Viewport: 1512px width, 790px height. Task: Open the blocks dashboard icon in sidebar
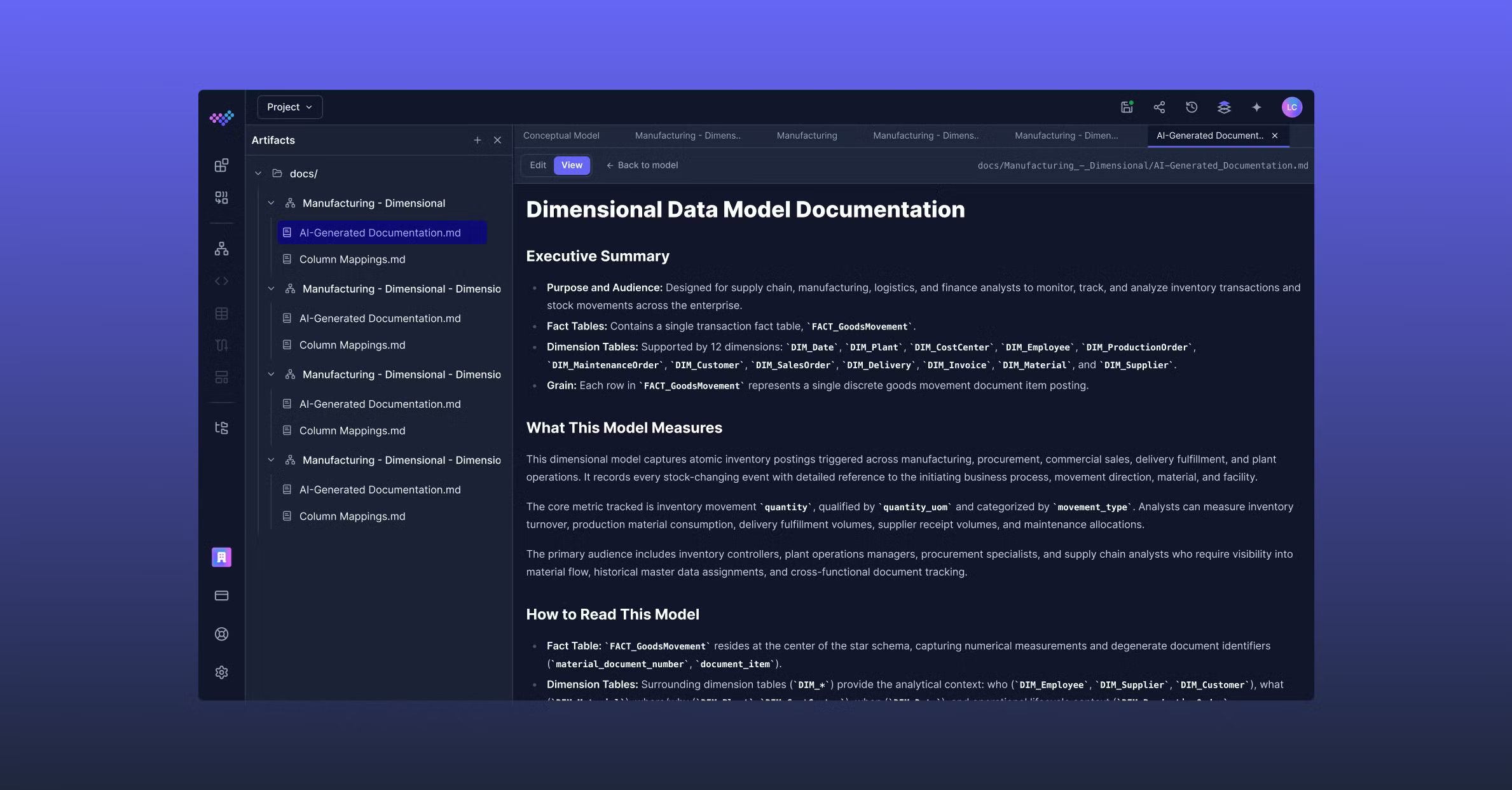coord(221,165)
